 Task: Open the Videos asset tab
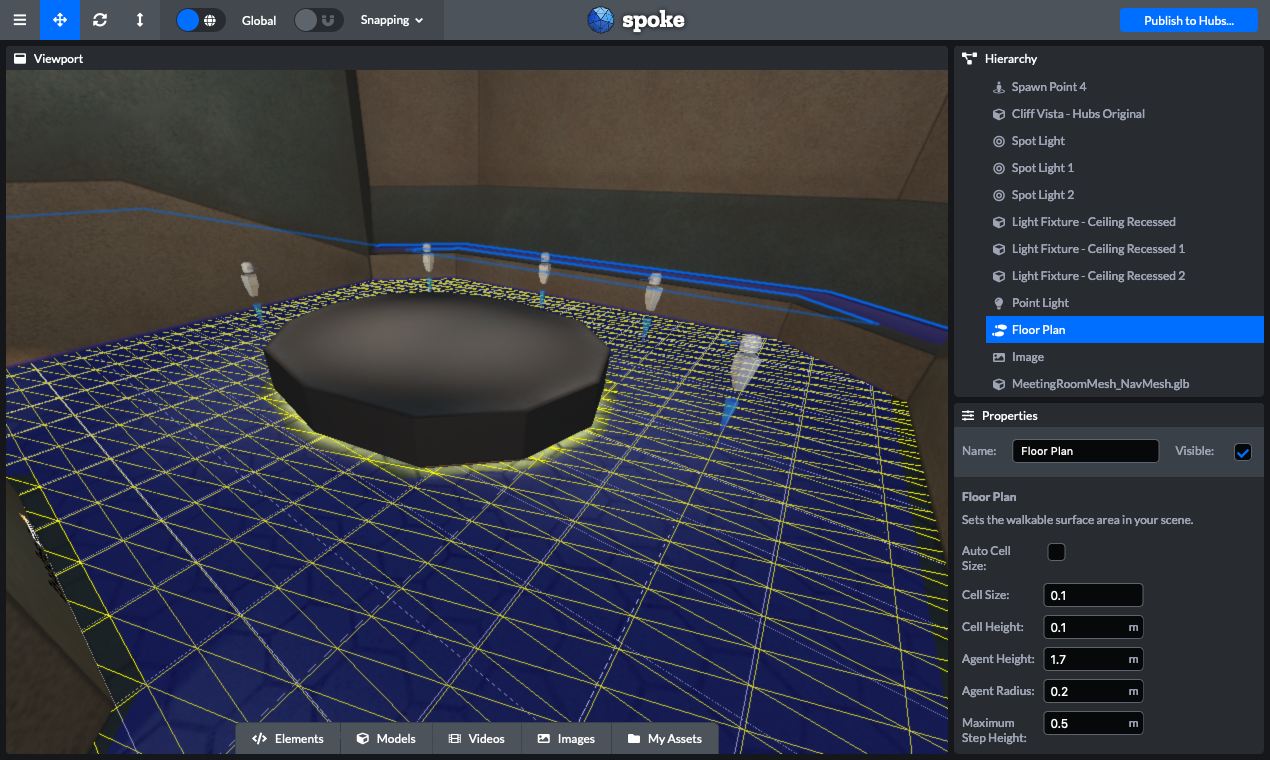(x=476, y=739)
